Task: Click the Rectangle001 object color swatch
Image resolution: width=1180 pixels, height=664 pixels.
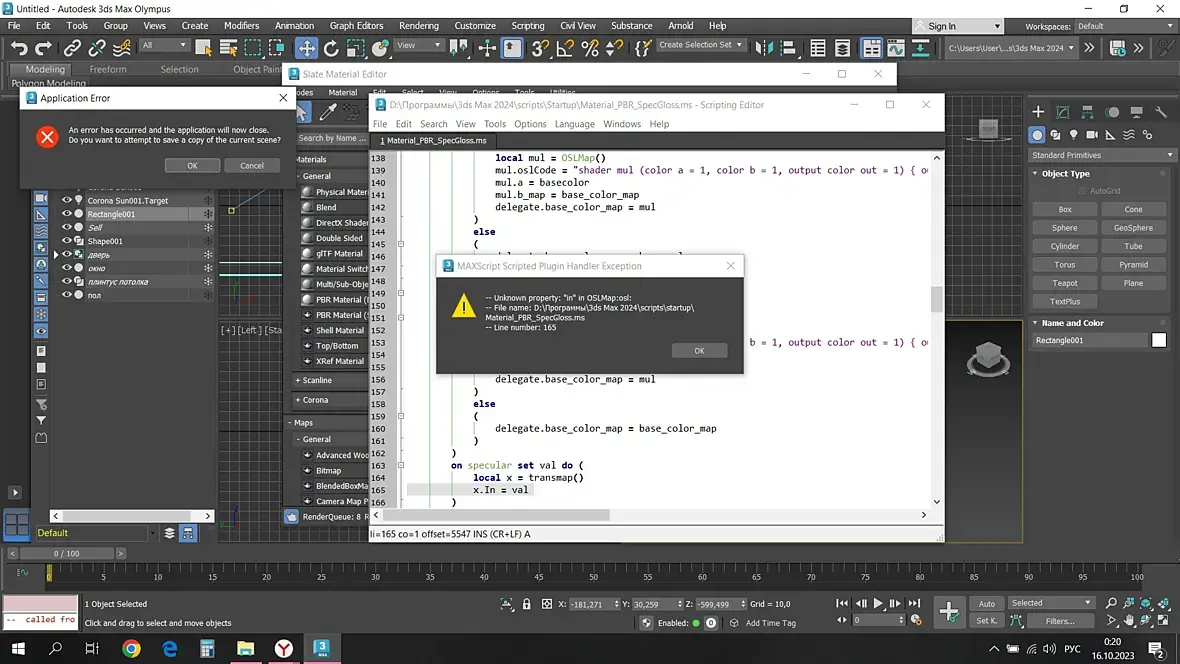Action: (x=1158, y=340)
